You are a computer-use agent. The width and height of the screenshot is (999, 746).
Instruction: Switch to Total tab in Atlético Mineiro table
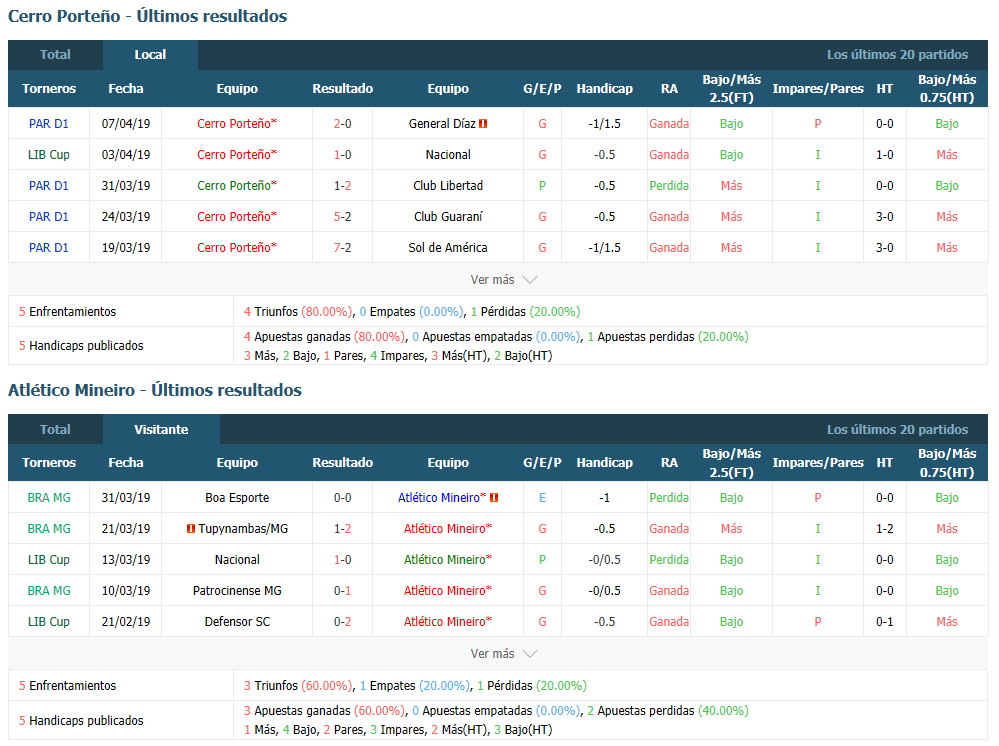point(55,429)
